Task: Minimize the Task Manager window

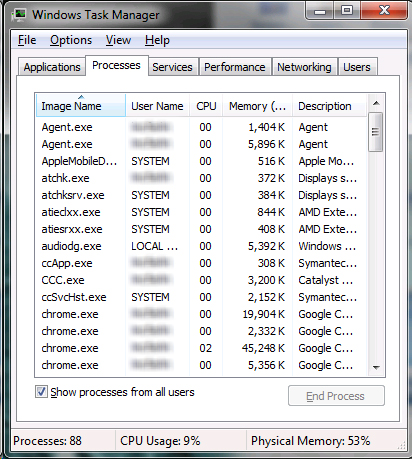Action: [320, 11]
